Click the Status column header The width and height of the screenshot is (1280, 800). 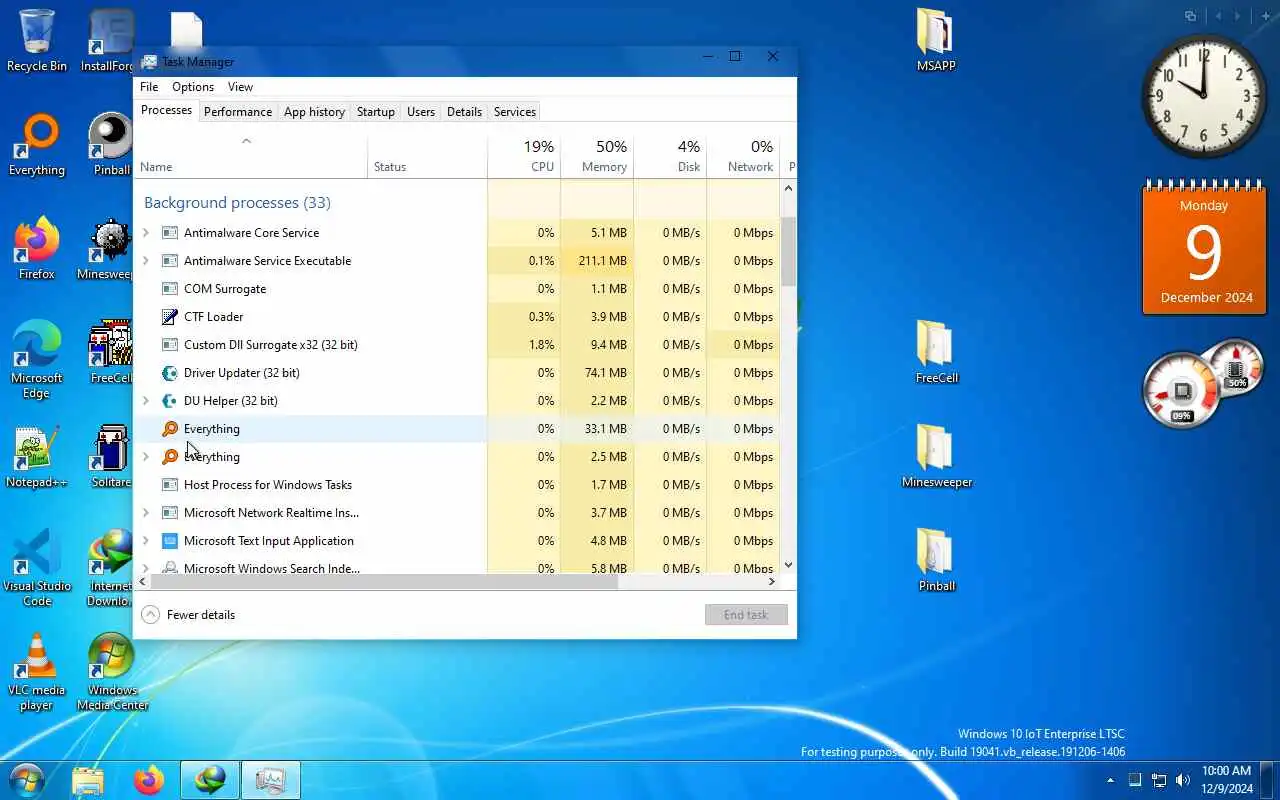click(428, 156)
